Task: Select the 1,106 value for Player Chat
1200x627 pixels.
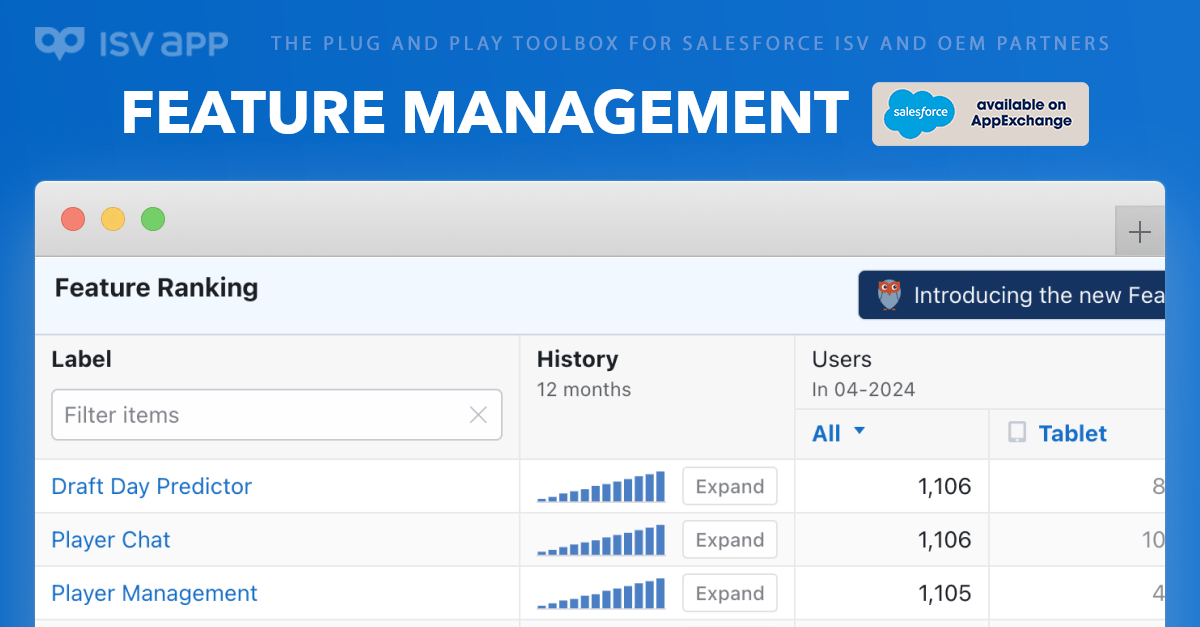Action: pos(944,540)
